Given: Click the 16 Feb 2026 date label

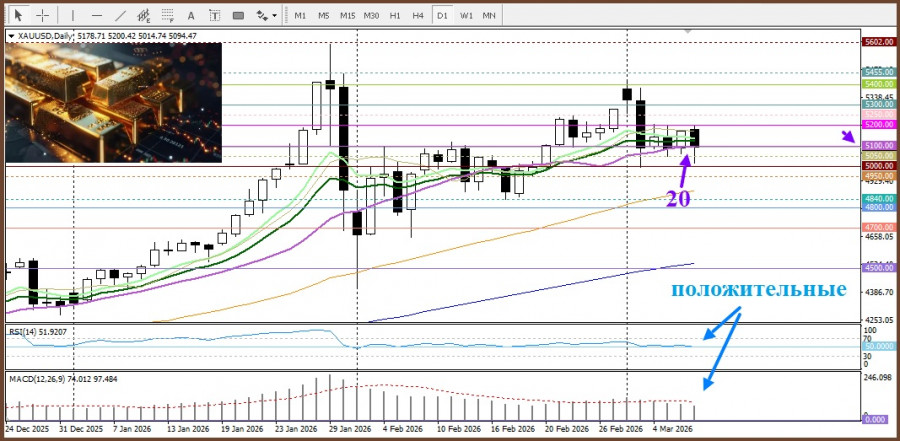Looking at the screenshot, I should coord(514,430).
